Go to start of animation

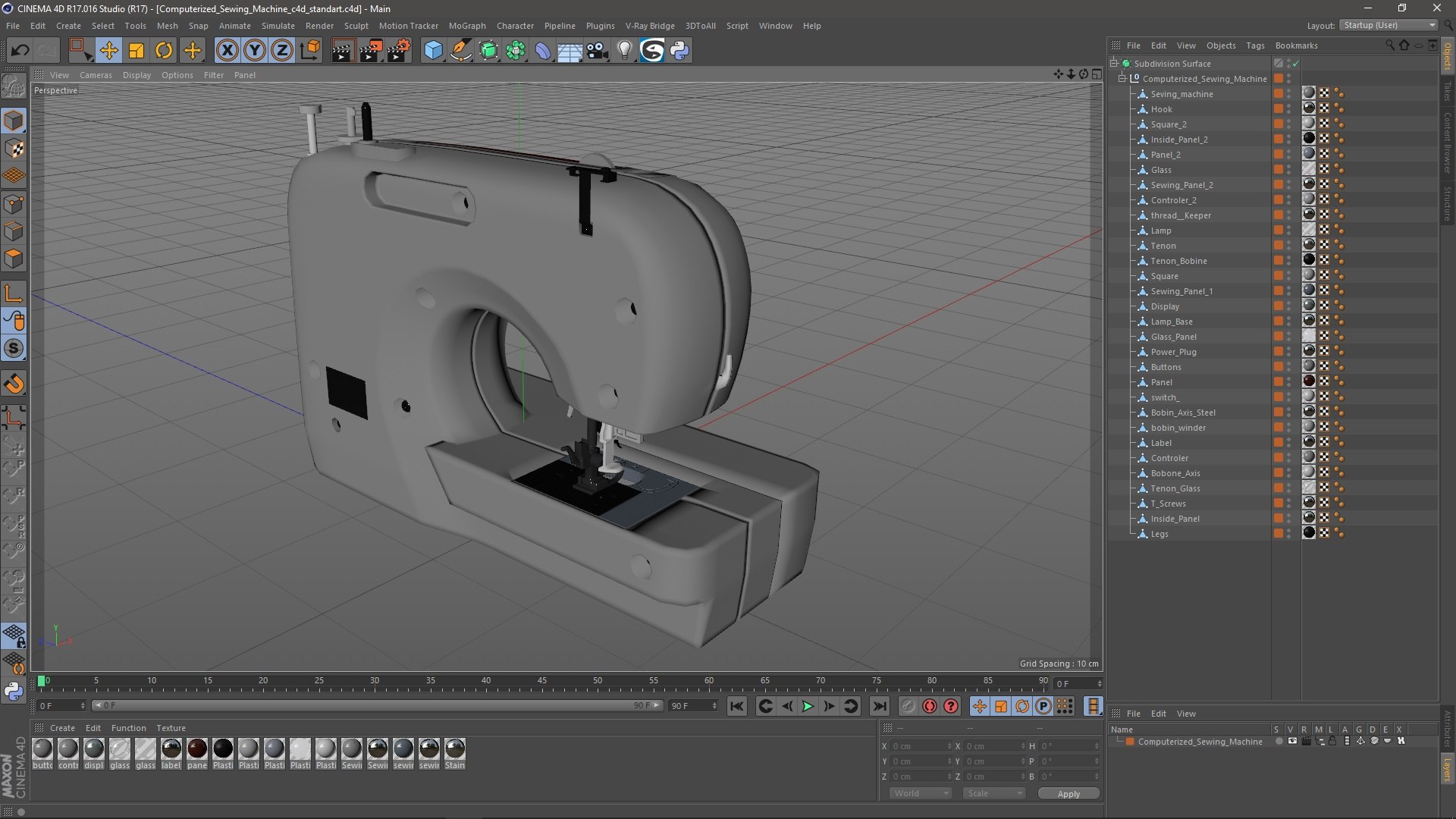(x=736, y=707)
